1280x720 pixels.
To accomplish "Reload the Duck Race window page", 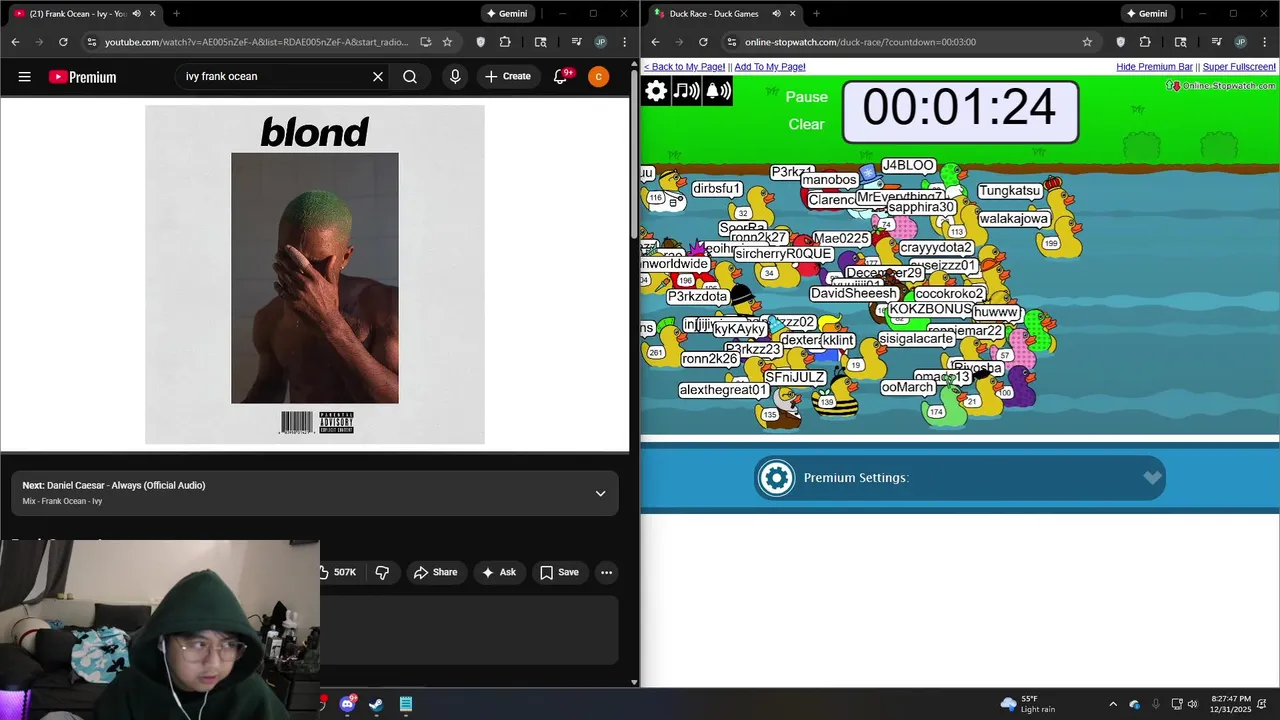I will click(703, 42).
